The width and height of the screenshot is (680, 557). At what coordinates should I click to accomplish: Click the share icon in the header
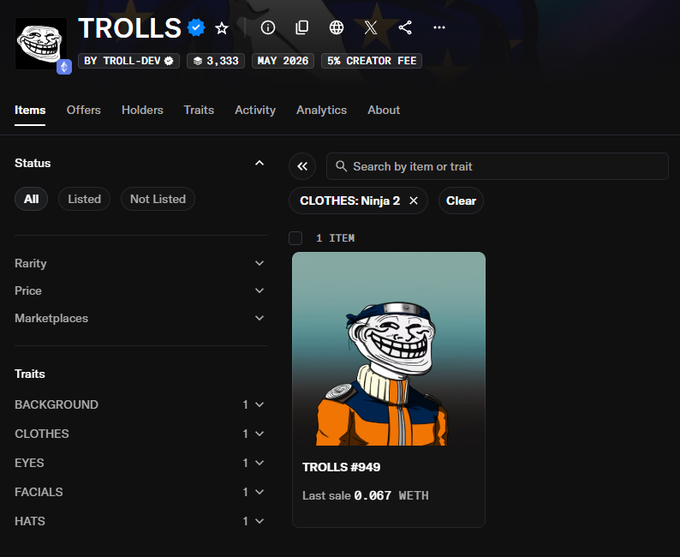pos(405,28)
